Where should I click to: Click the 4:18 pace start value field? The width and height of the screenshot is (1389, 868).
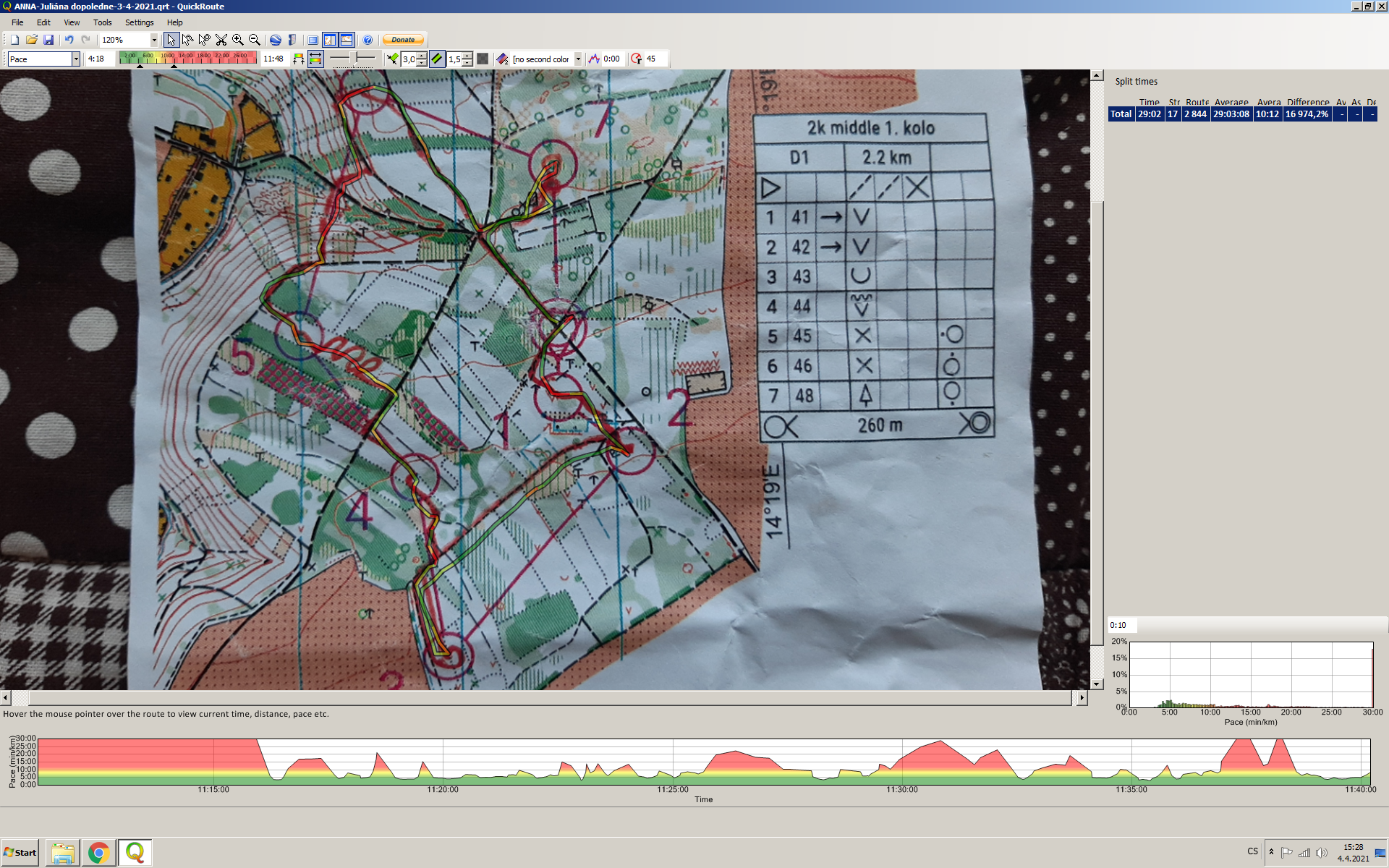[100, 59]
